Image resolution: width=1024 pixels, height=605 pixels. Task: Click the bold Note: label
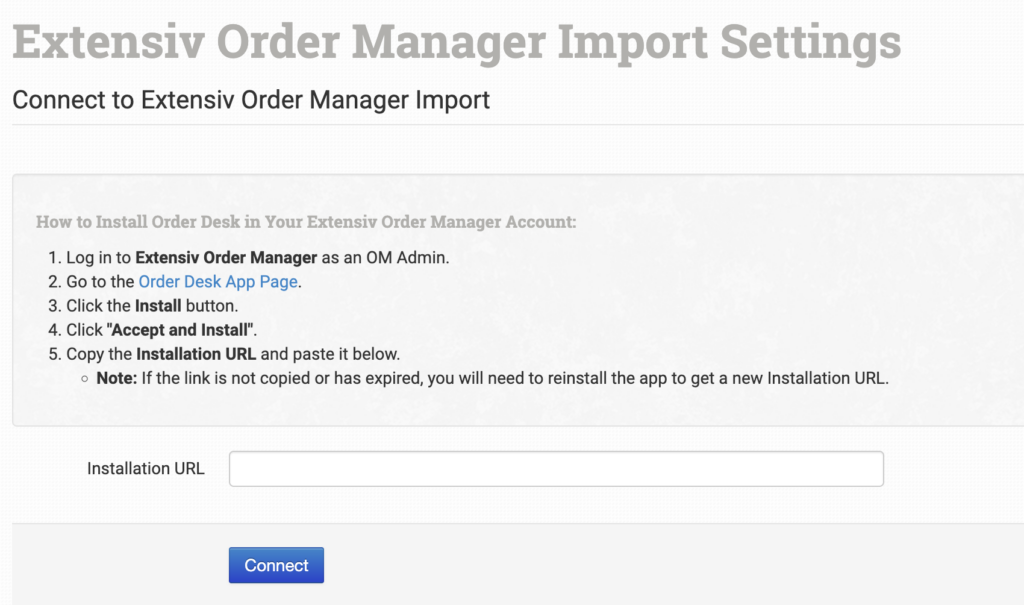click(x=116, y=379)
